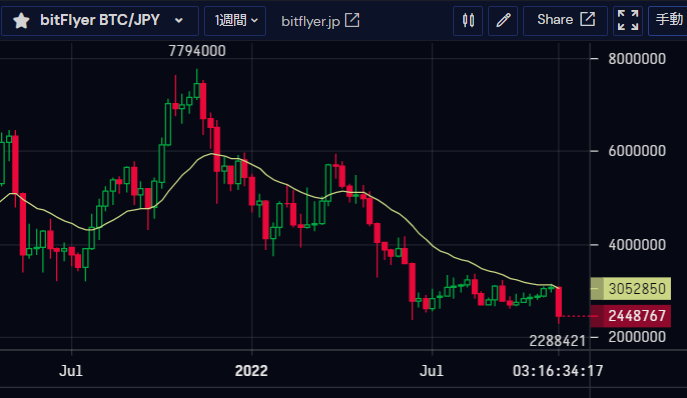Screen dimensions: 687x398
Task: Open the bitflyer.jp external link
Action: [x=320, y=21]
